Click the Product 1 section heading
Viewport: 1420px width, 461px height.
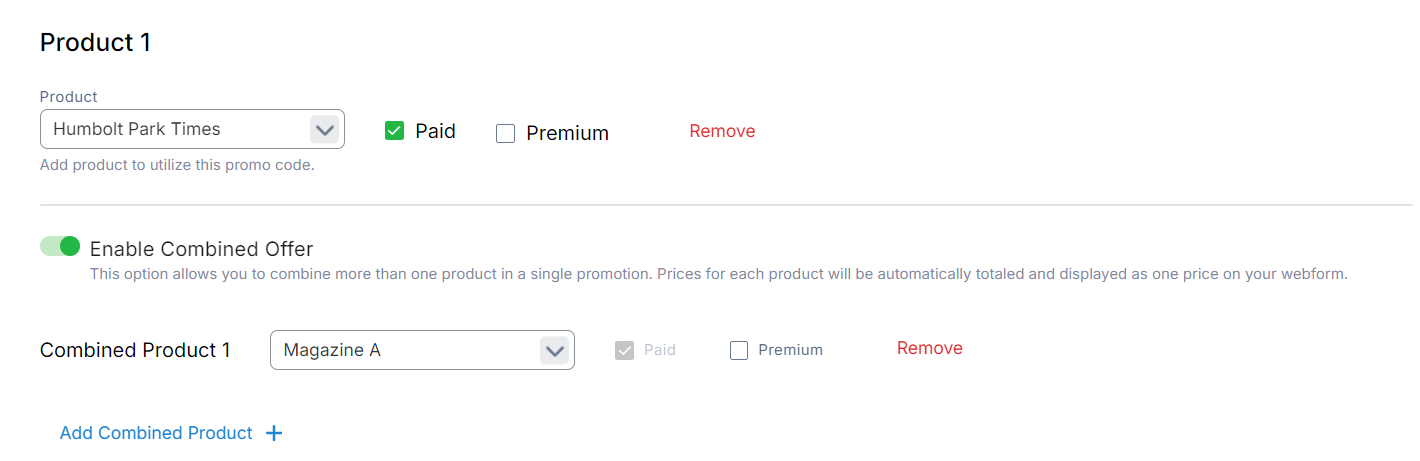point(95,43)
